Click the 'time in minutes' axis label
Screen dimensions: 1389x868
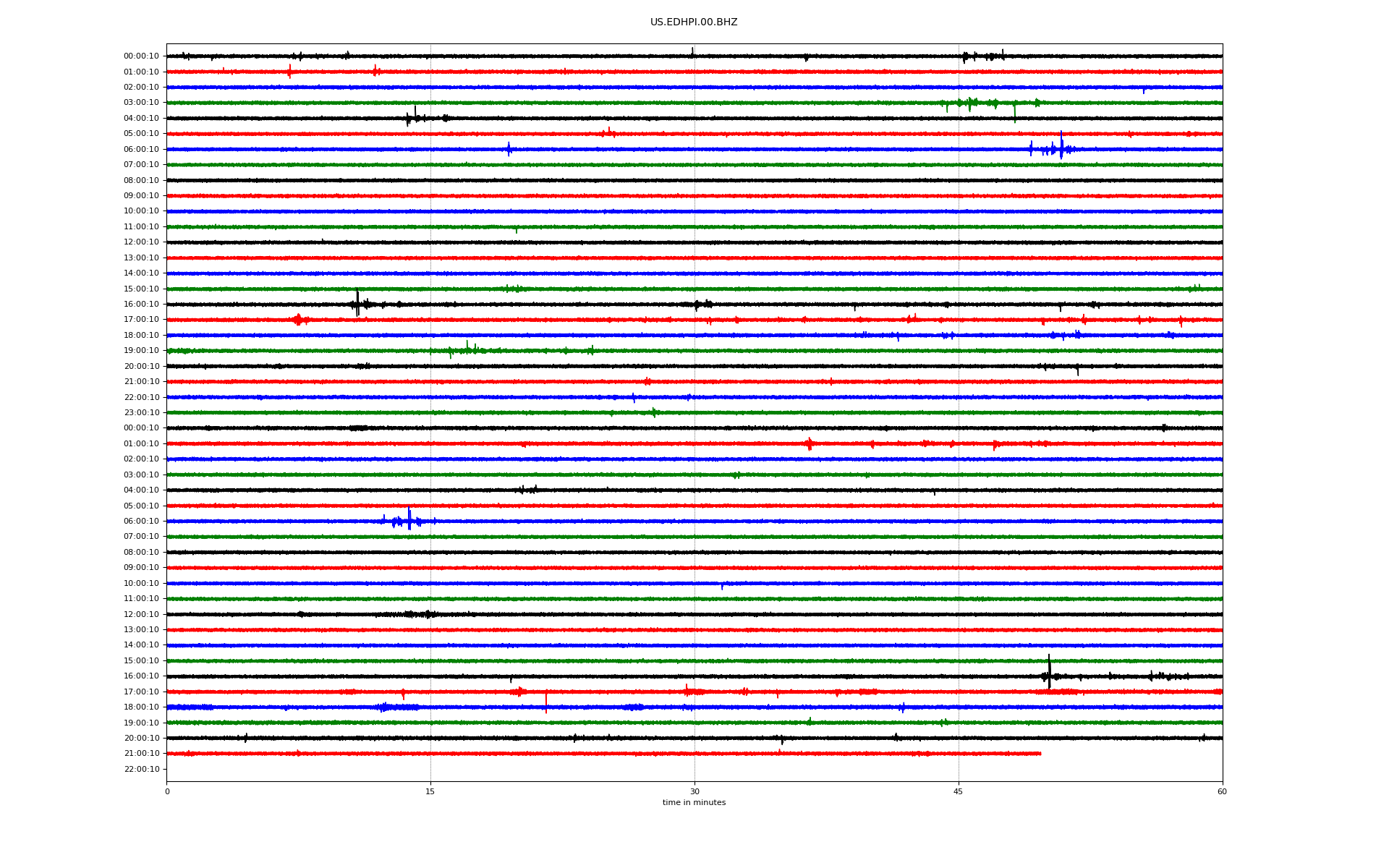(x=693, y=803)
